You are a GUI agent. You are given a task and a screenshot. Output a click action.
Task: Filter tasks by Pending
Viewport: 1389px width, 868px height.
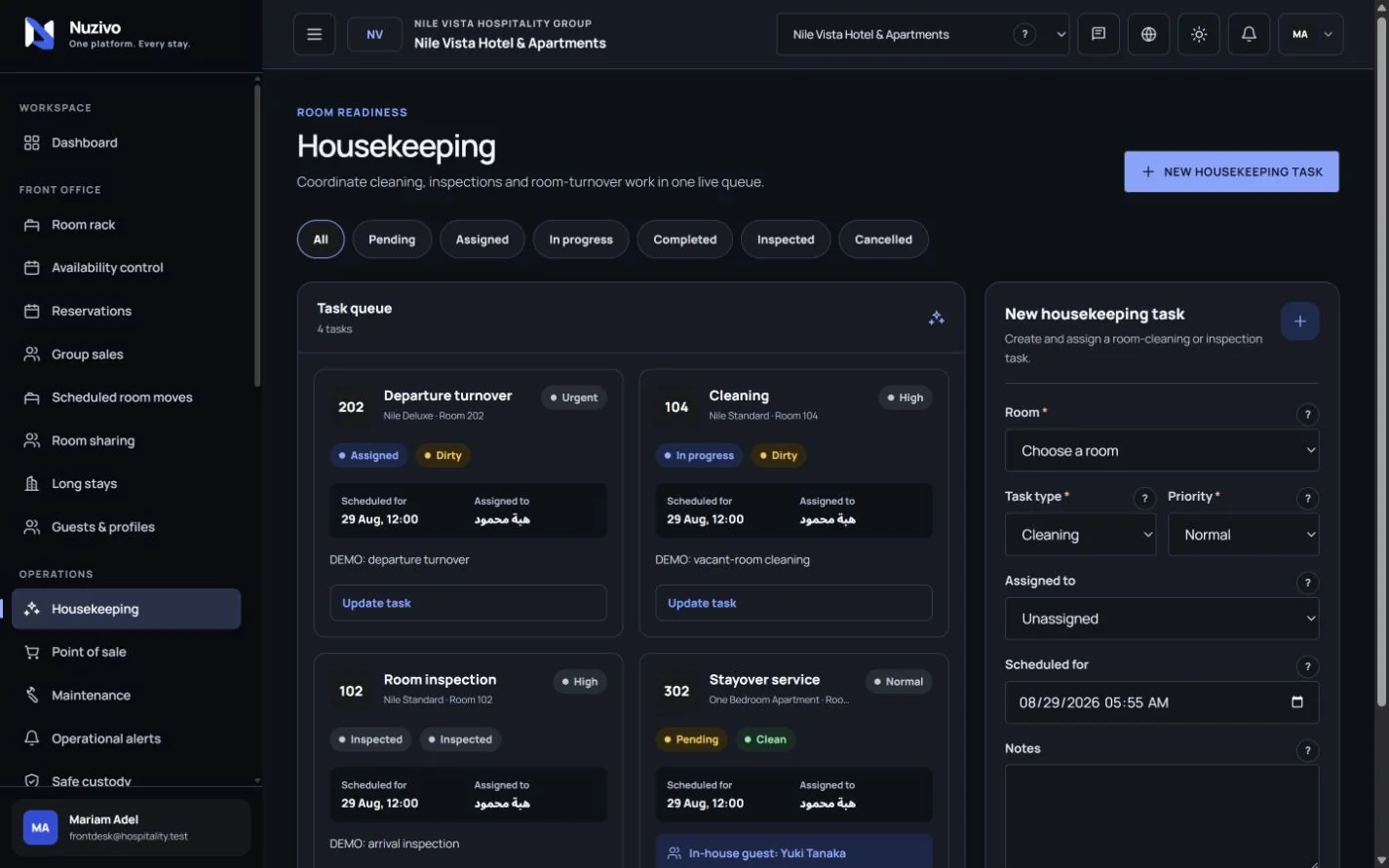pos(392,239)
